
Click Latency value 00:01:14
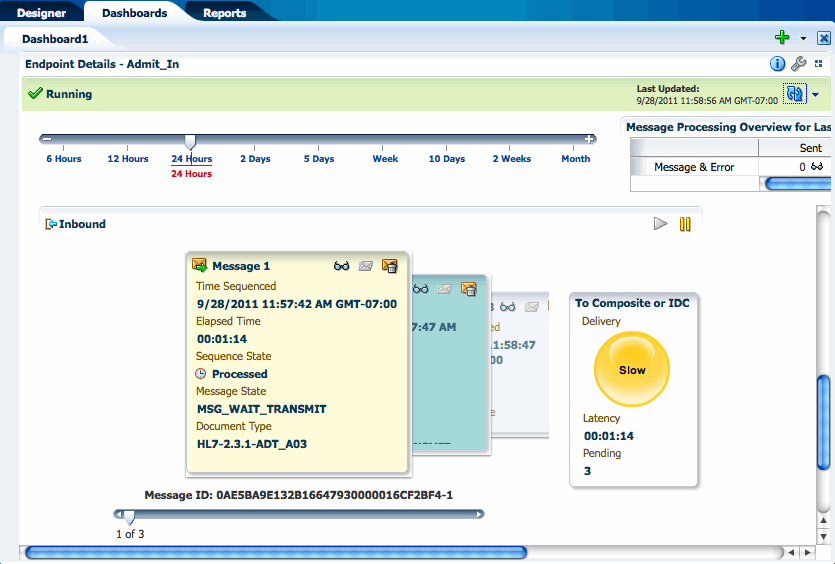pos(609,436)
